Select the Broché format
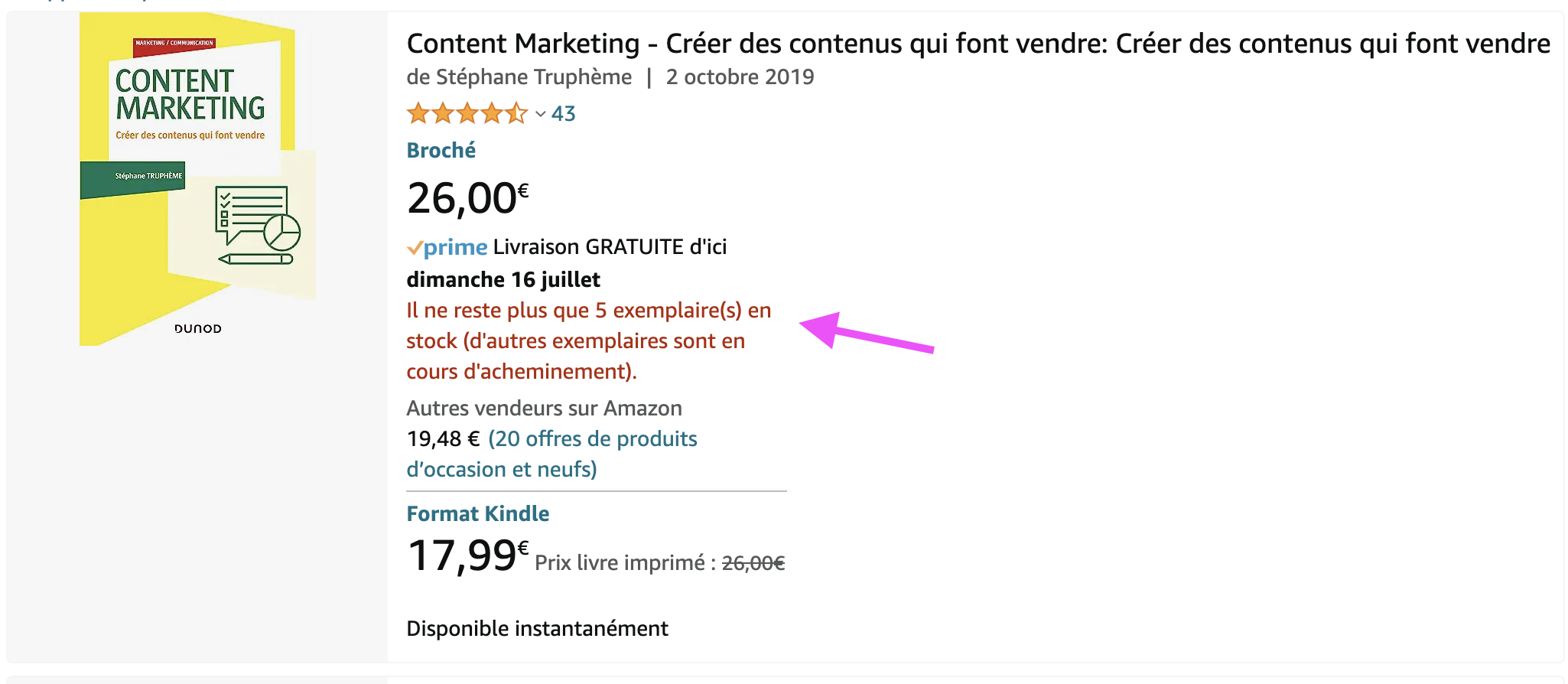The image size is (1568, 684). (x=441, y=149)
